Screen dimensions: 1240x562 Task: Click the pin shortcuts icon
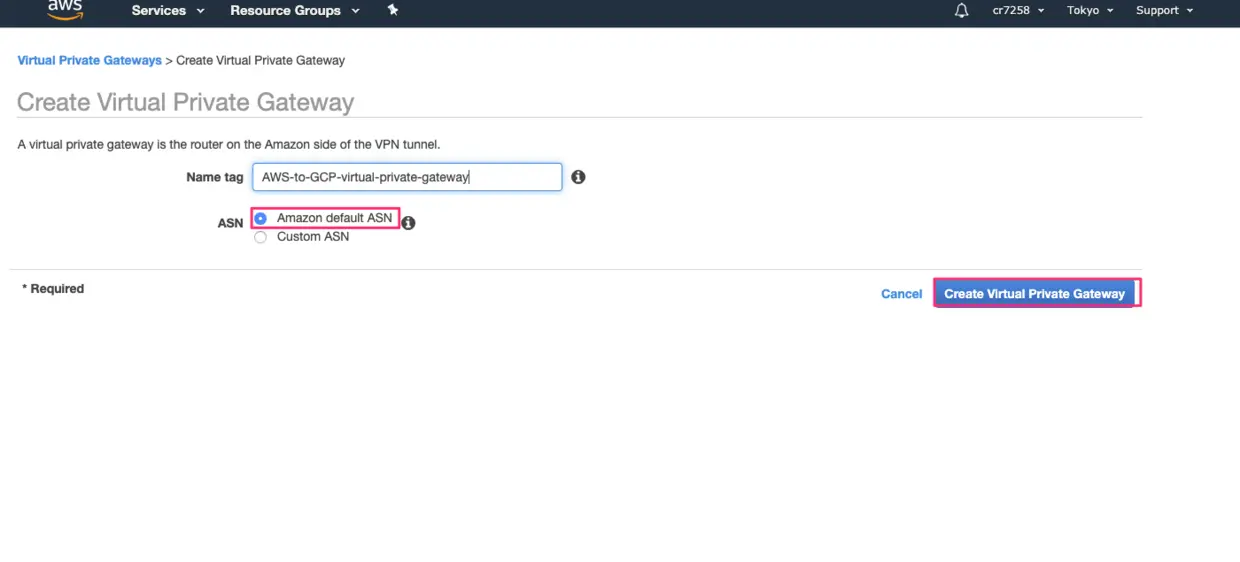click(x=393, y=10)
